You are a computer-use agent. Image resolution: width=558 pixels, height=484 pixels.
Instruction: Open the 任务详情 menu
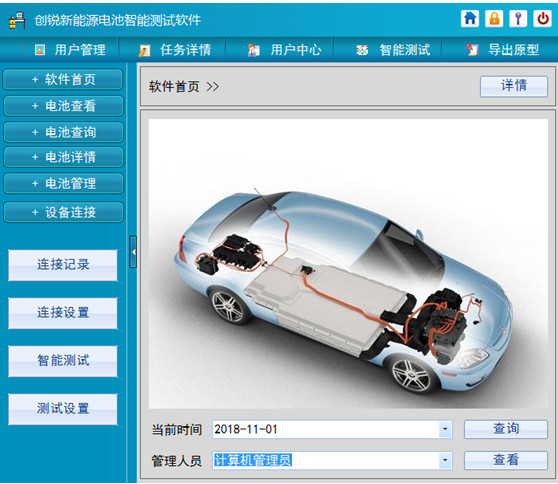[175, 50]
